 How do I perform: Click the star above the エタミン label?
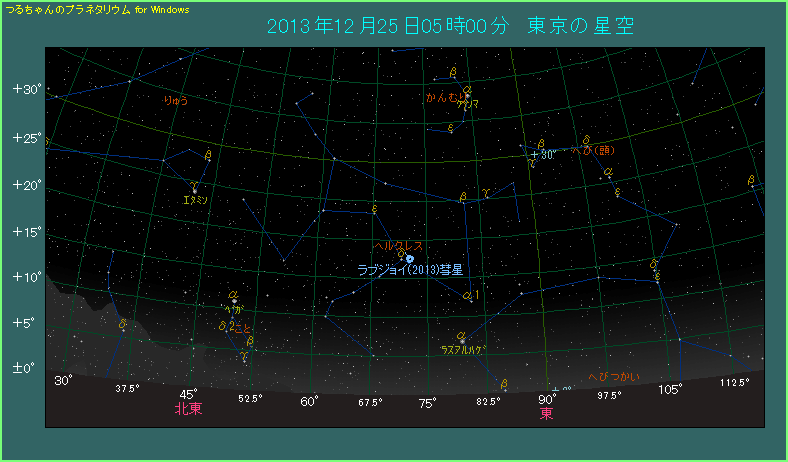tap(195, 188)
